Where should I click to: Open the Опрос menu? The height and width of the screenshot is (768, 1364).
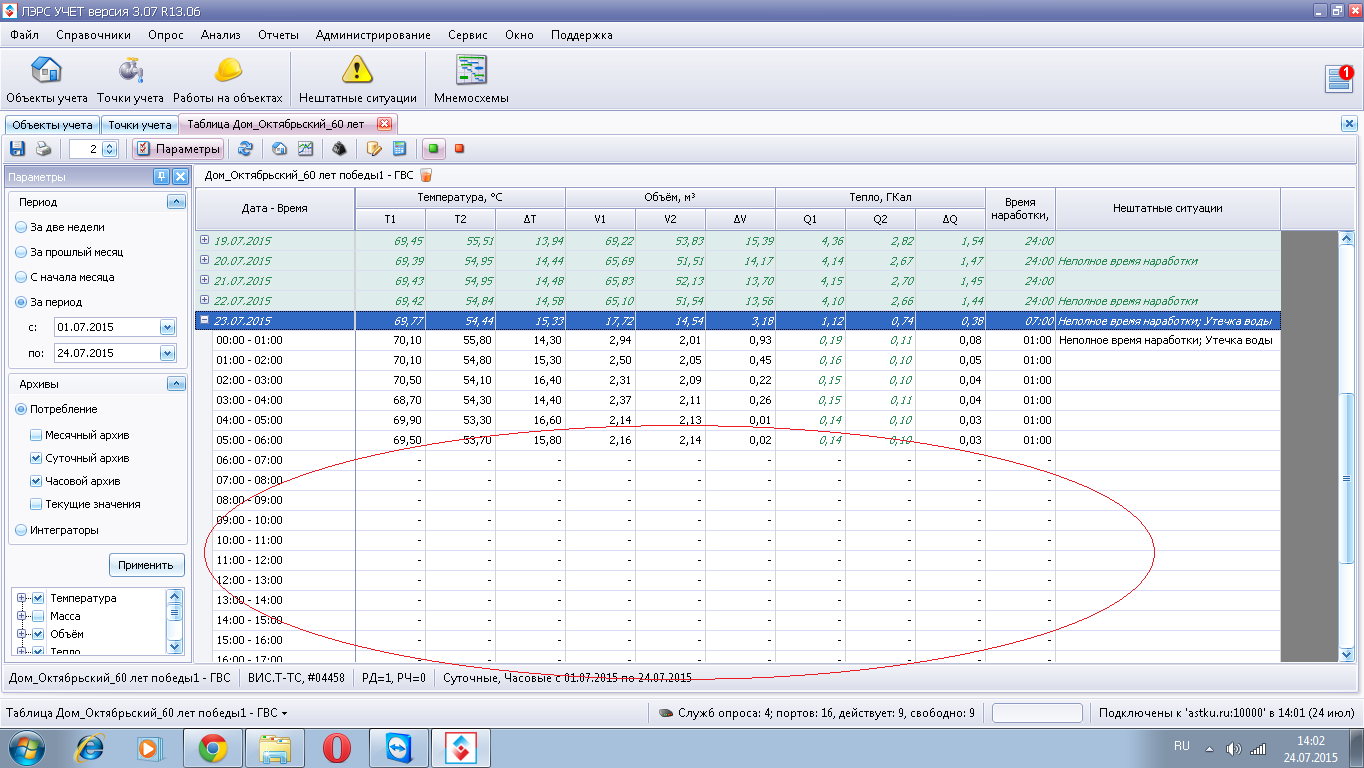166,35
